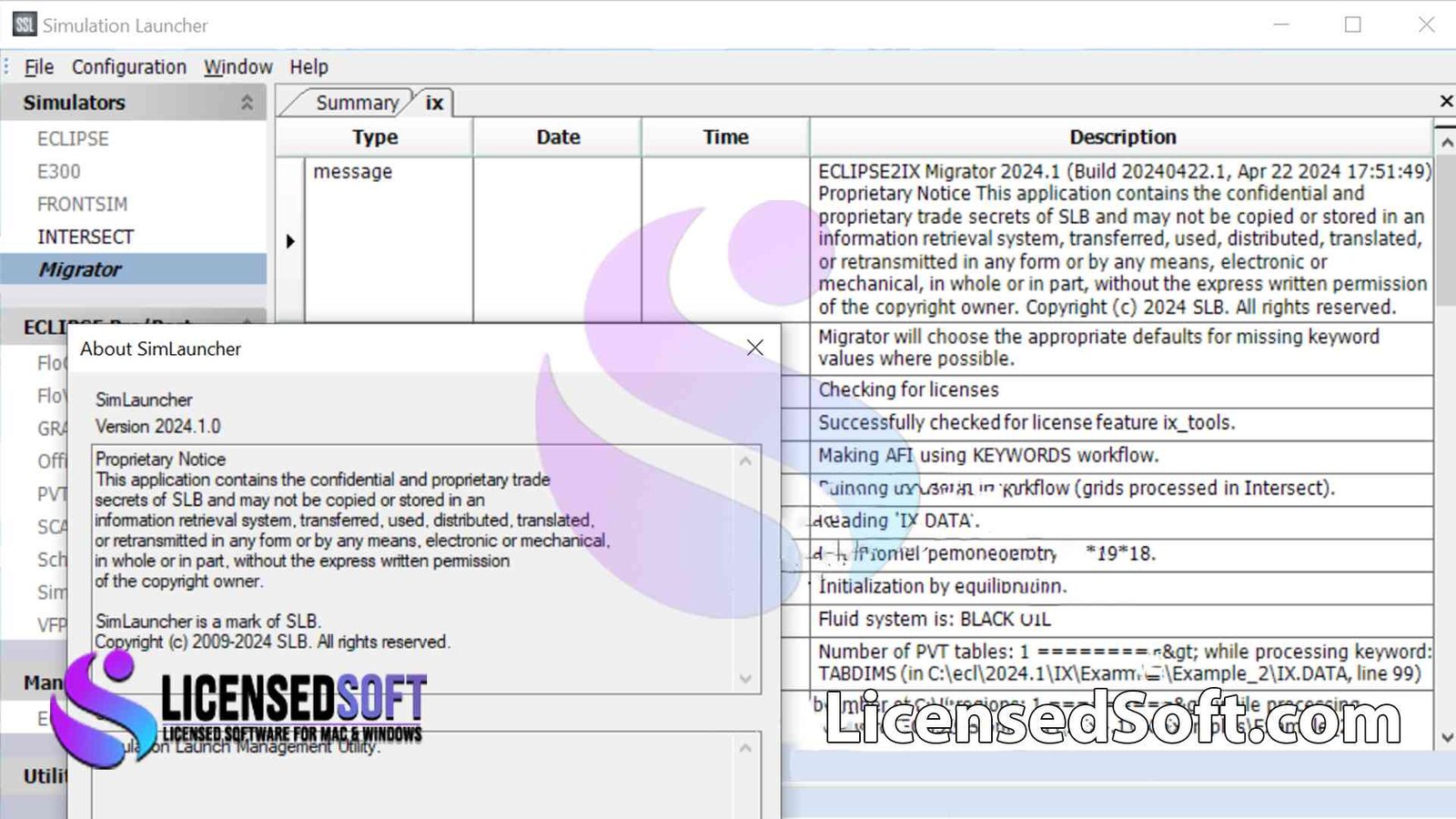Image resolution: width=1456 pixels, height=819 pixels.
Task: Open the File menu
Action: pyautogui.click(x=38, y=67)
